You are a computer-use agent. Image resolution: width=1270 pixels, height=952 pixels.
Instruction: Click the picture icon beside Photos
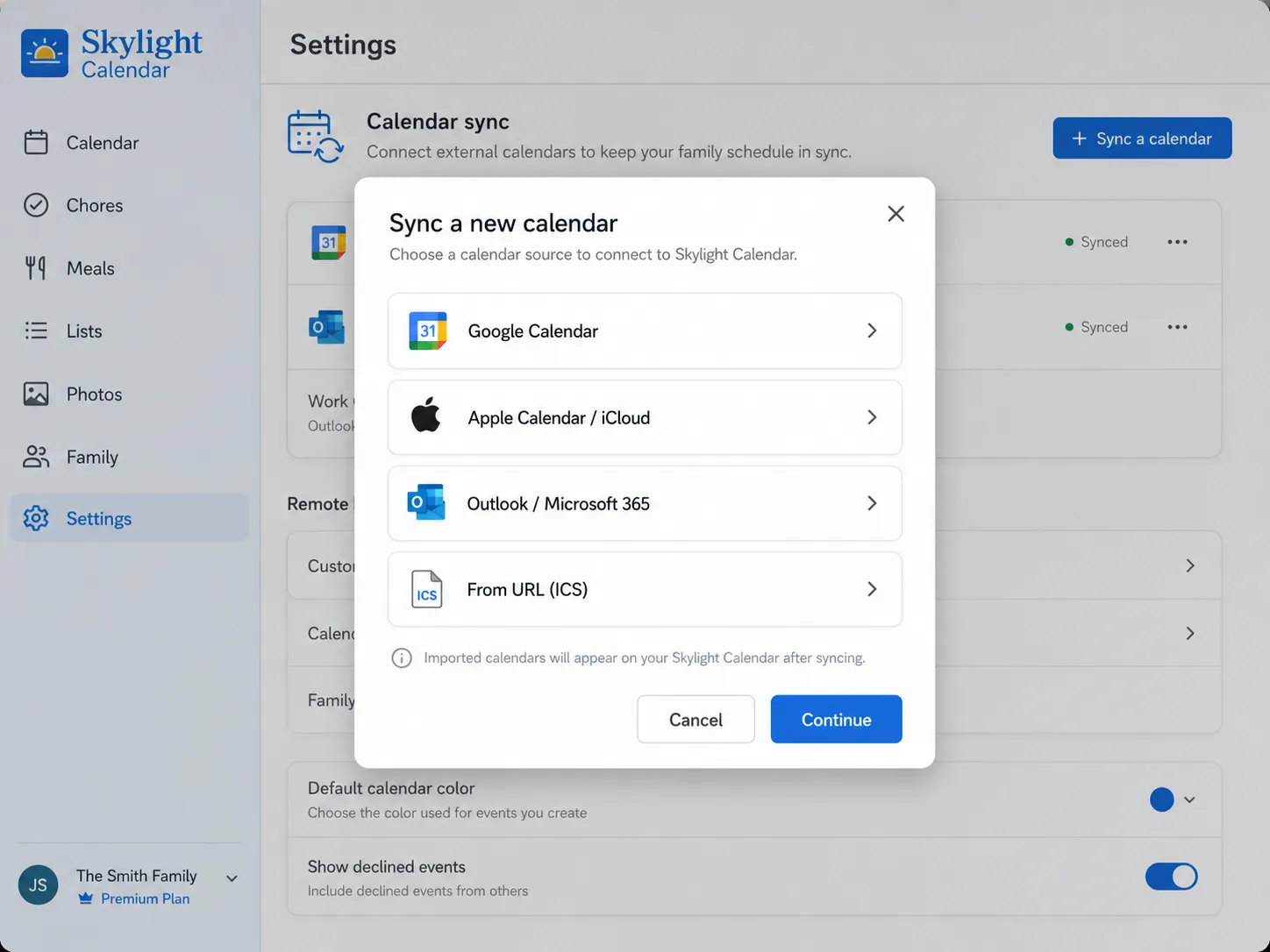click(36, 394)
